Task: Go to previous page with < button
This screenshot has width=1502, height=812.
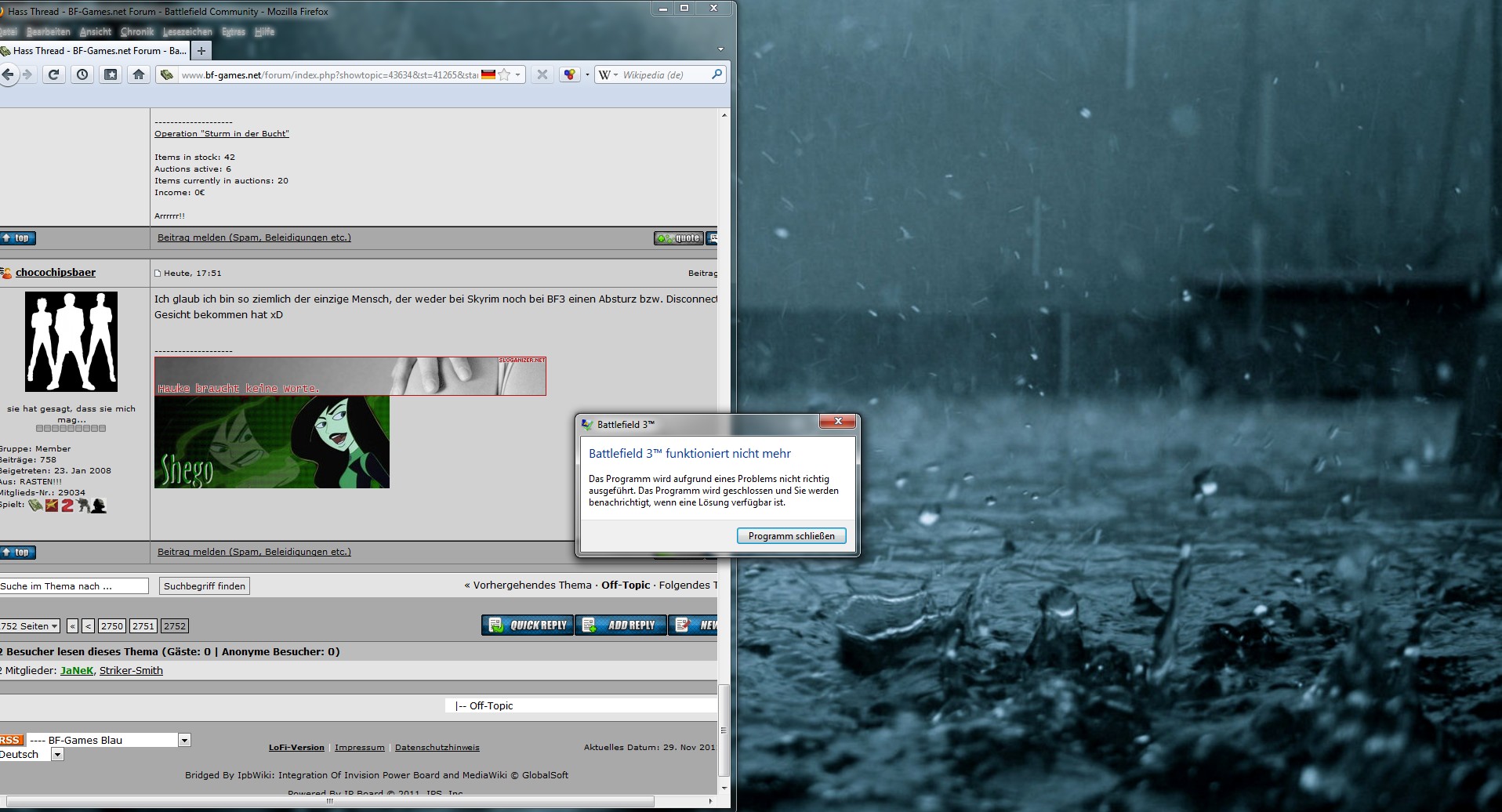Action: click(88, 626)
